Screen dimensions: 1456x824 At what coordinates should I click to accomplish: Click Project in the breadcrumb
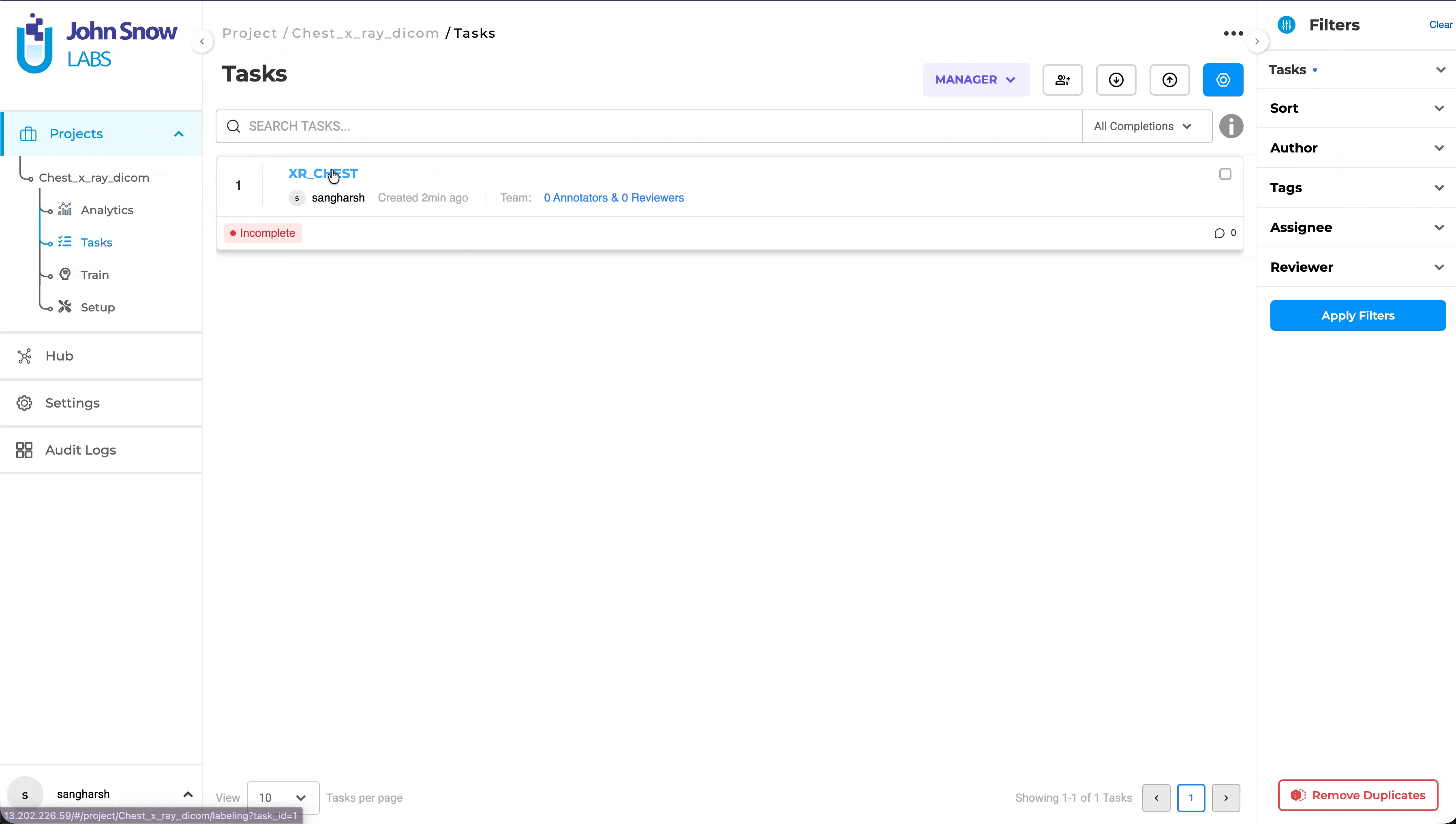[x=249, y=33]
